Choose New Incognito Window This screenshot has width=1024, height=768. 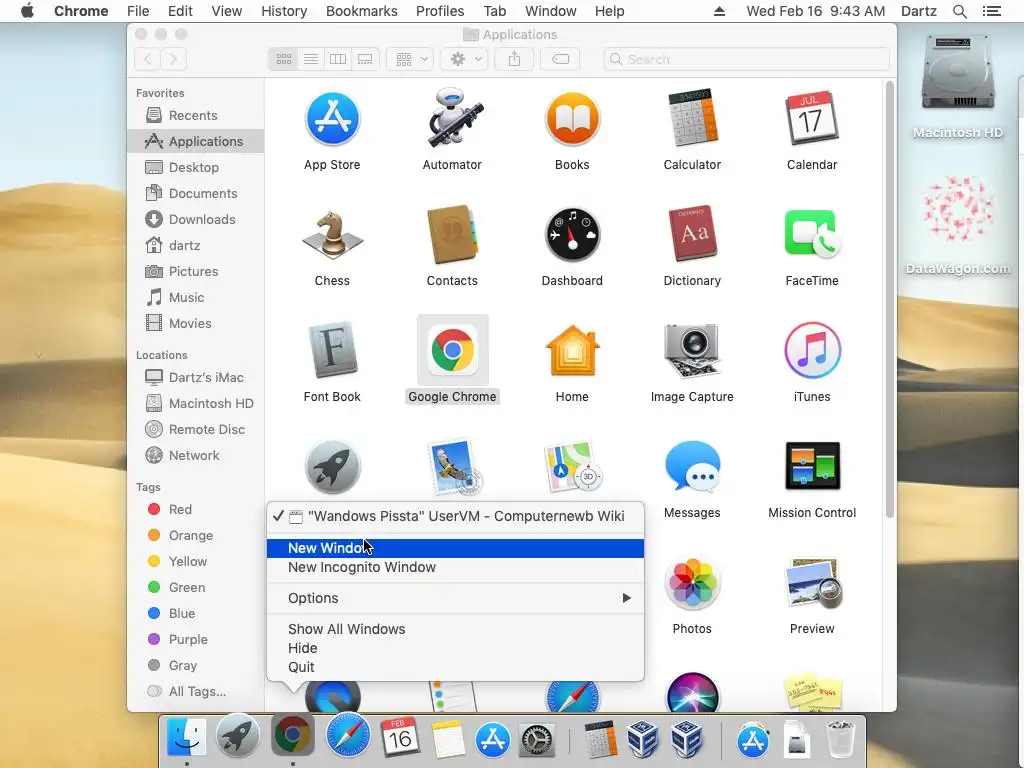click(x=455, y=568)
